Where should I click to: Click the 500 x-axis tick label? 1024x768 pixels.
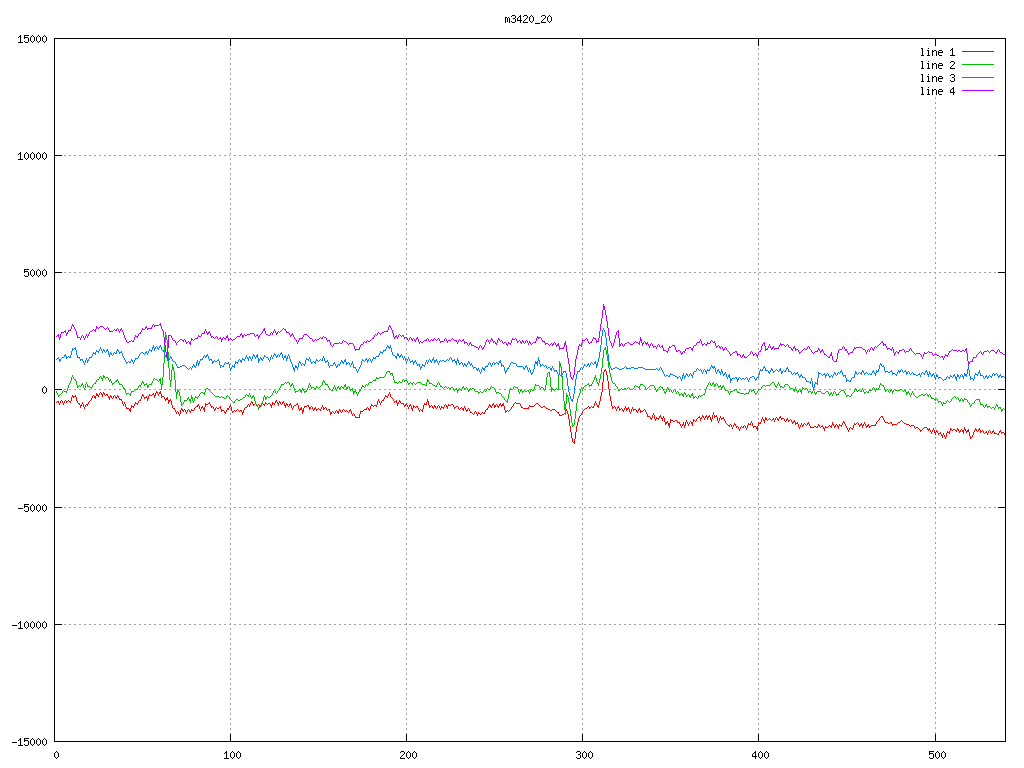pos(934,756)
